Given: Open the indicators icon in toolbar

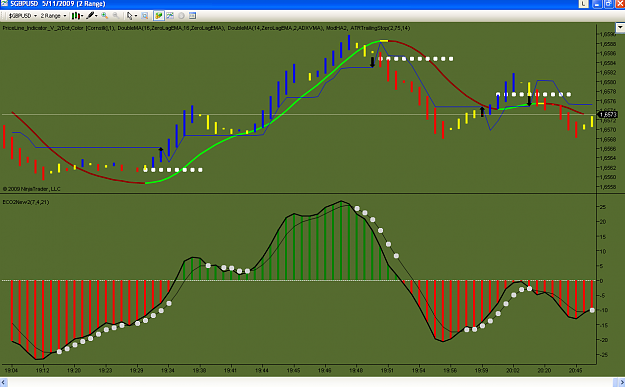Looking at the screenshot, I should tap(170, 16).
